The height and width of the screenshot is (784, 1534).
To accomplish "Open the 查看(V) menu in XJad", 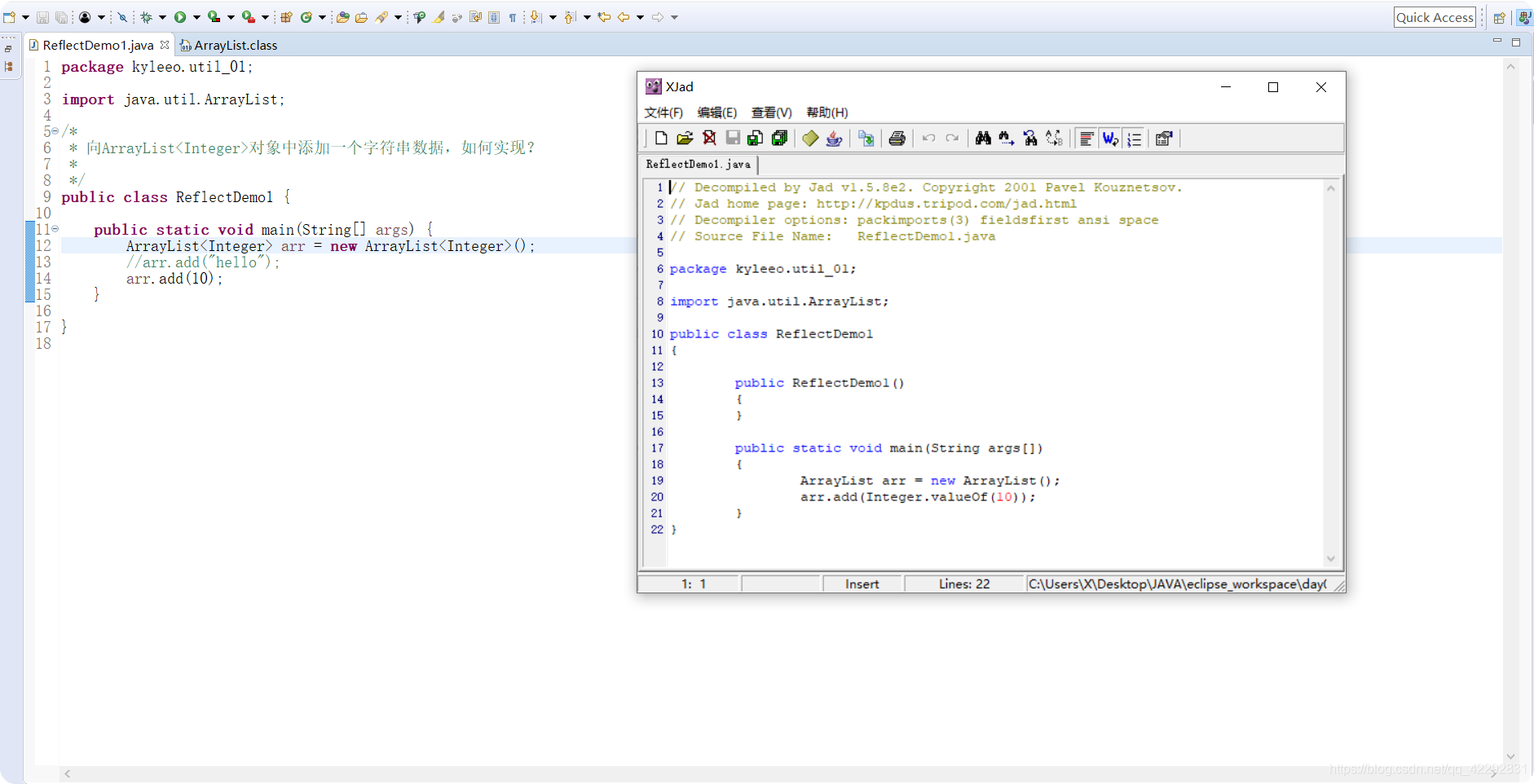I will (769, 112).
